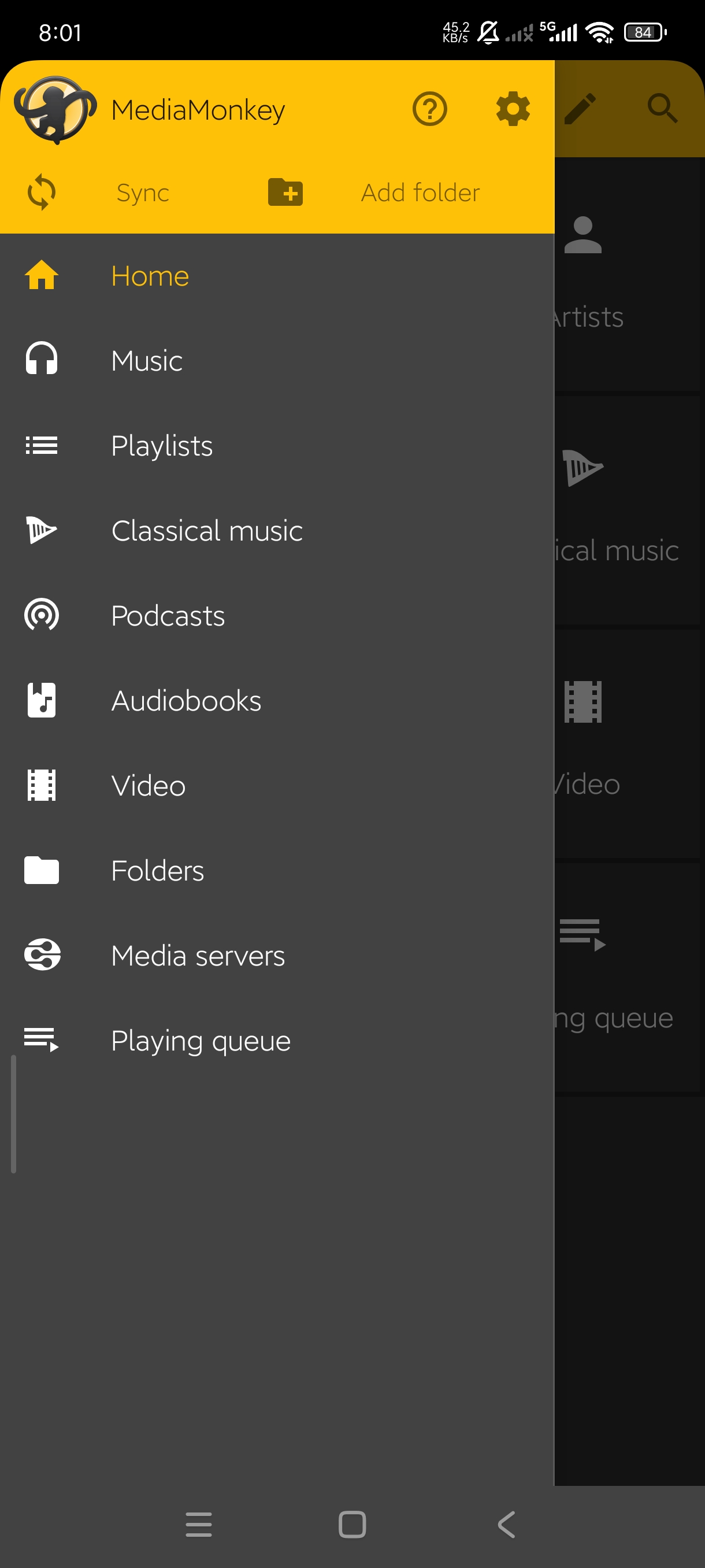Click the Playlists list icon
Viewport: 705px width, 1568px height.
(42, 445)
